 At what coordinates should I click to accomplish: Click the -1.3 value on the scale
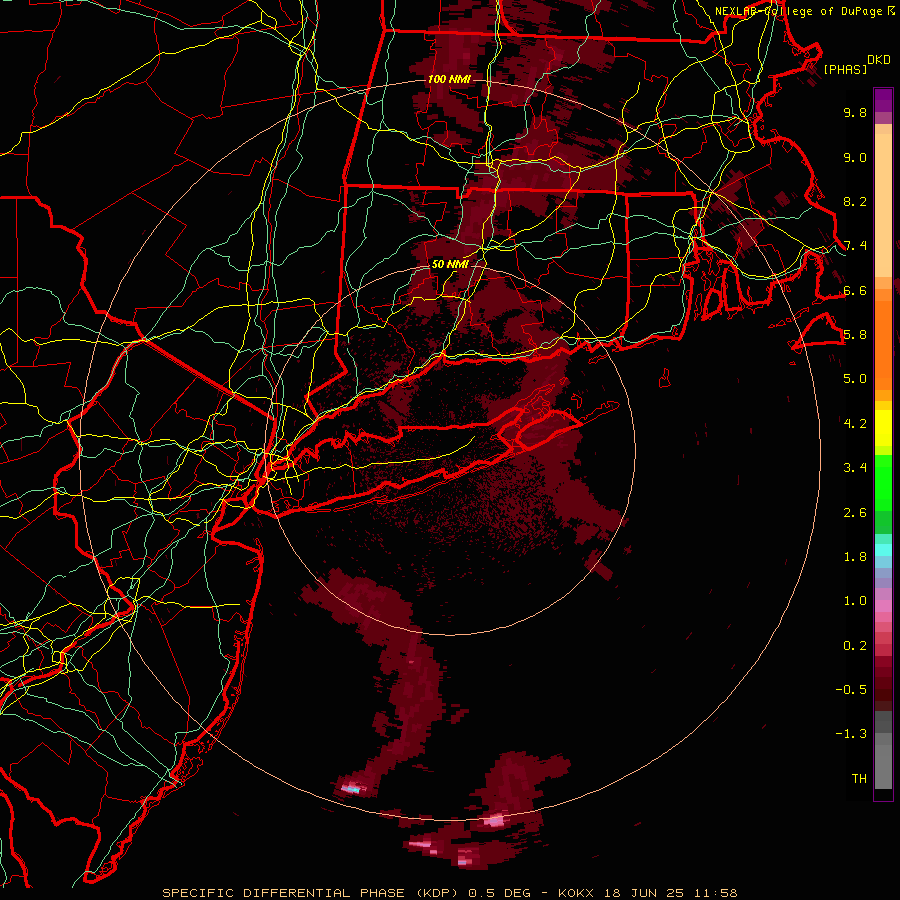[x=851, y=734]
